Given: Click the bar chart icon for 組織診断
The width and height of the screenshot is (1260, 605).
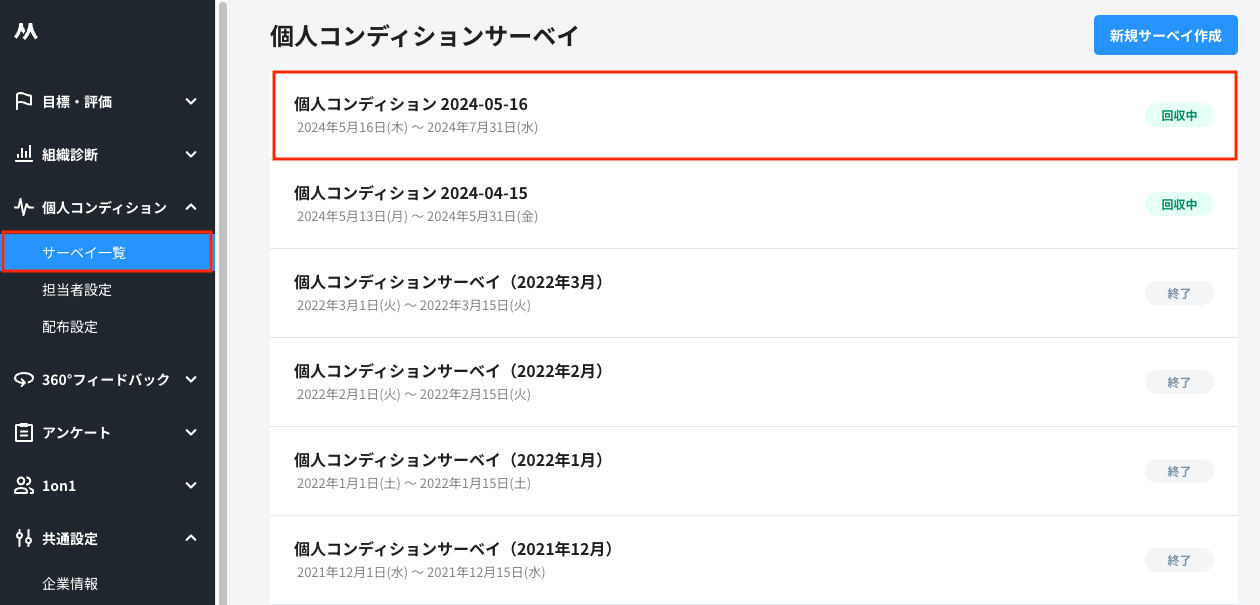Looking at the screenshot, I should click(x=22, y=155).
